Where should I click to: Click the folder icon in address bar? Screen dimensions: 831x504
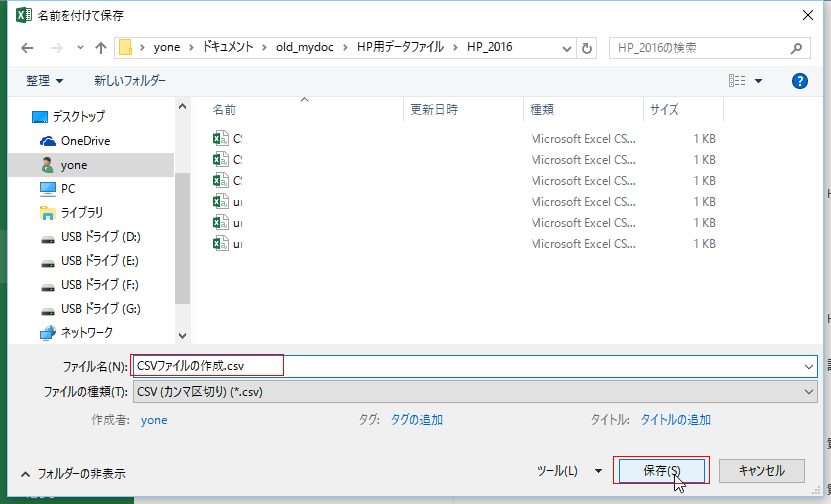[x=125, y=47]
